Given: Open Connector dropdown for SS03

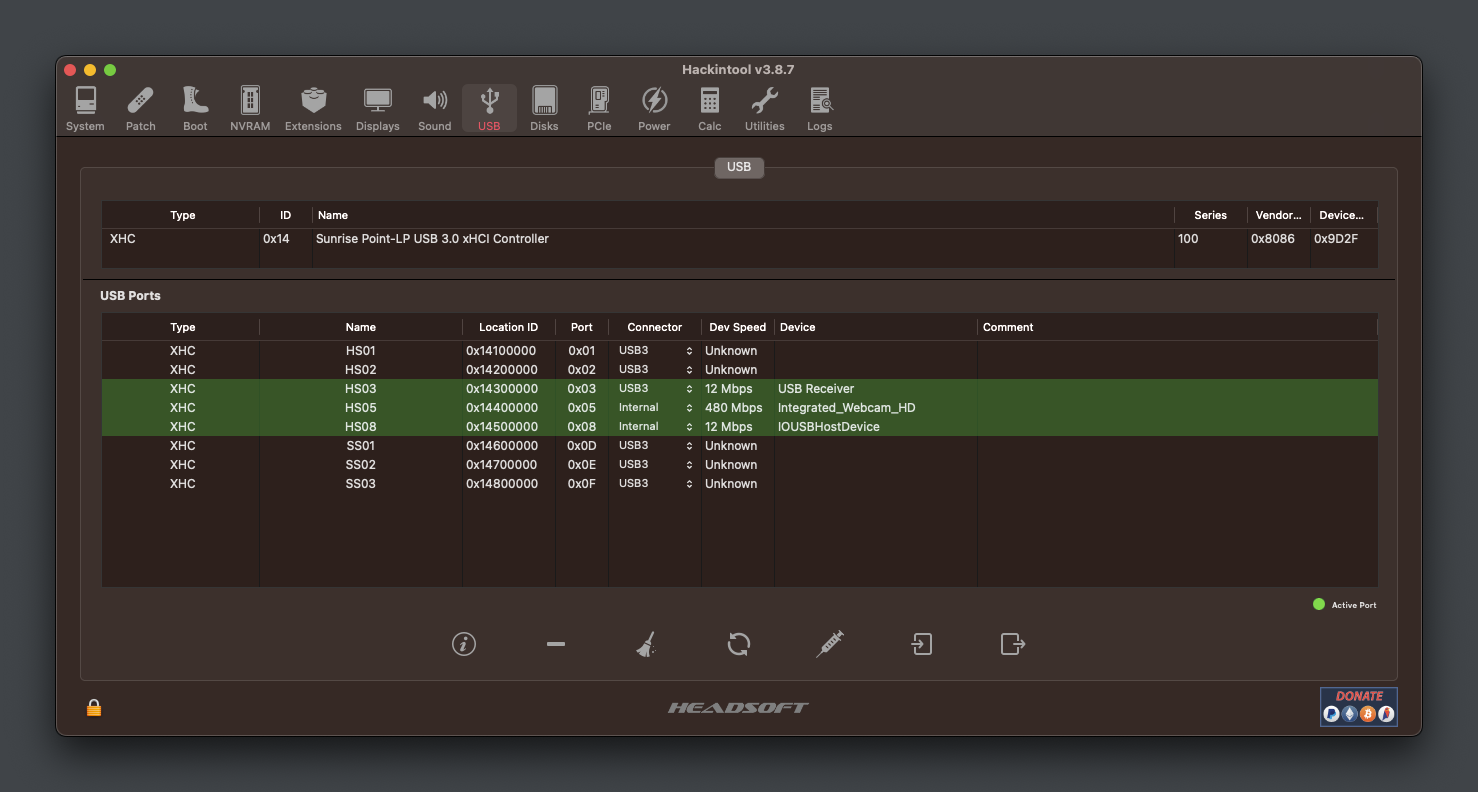Looking at the screenshot, I should (x=655, y=484).
